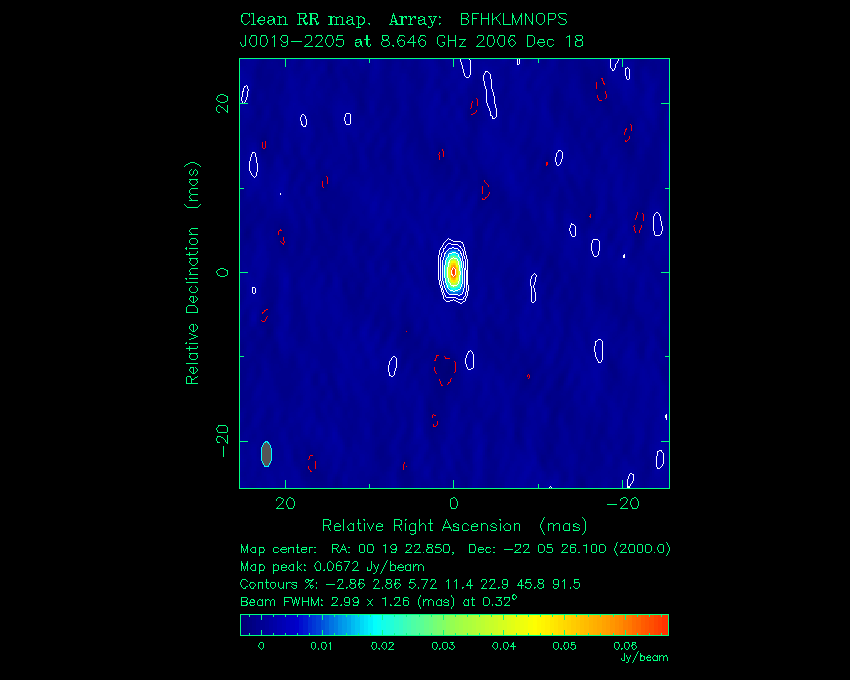Click the "0.06" color bar tick label
The width and height of the screenshot is (850, 680).
pyautogui.click(x=624, y=646)
